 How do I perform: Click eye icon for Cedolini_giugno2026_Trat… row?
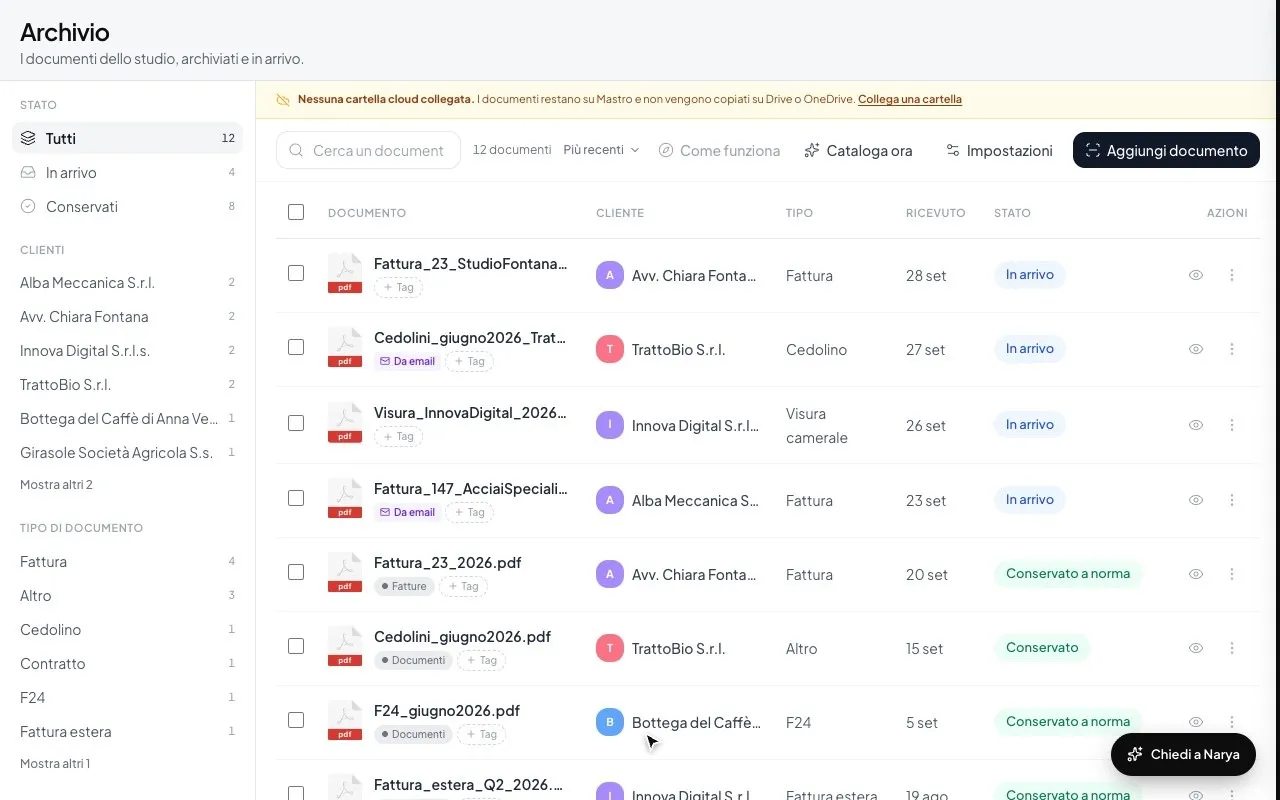coord(1195,349)
